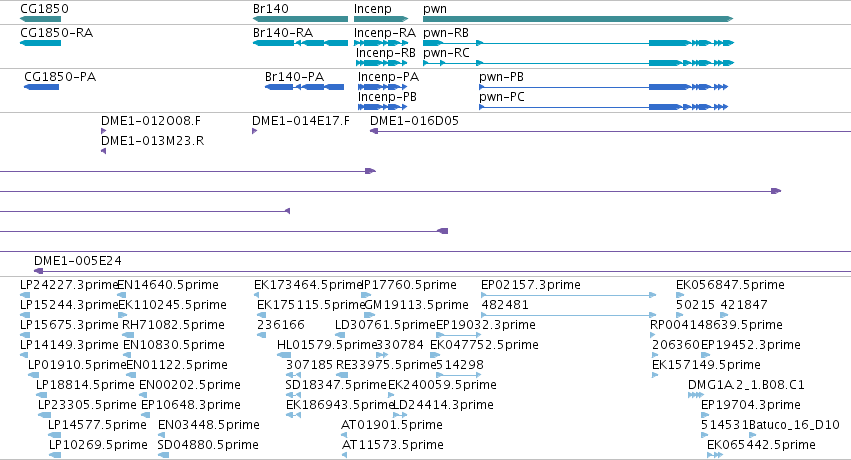Select the Br140-RA transcript glyph
851x460 pixels.
pyautogui.click(x=300, y=43)
